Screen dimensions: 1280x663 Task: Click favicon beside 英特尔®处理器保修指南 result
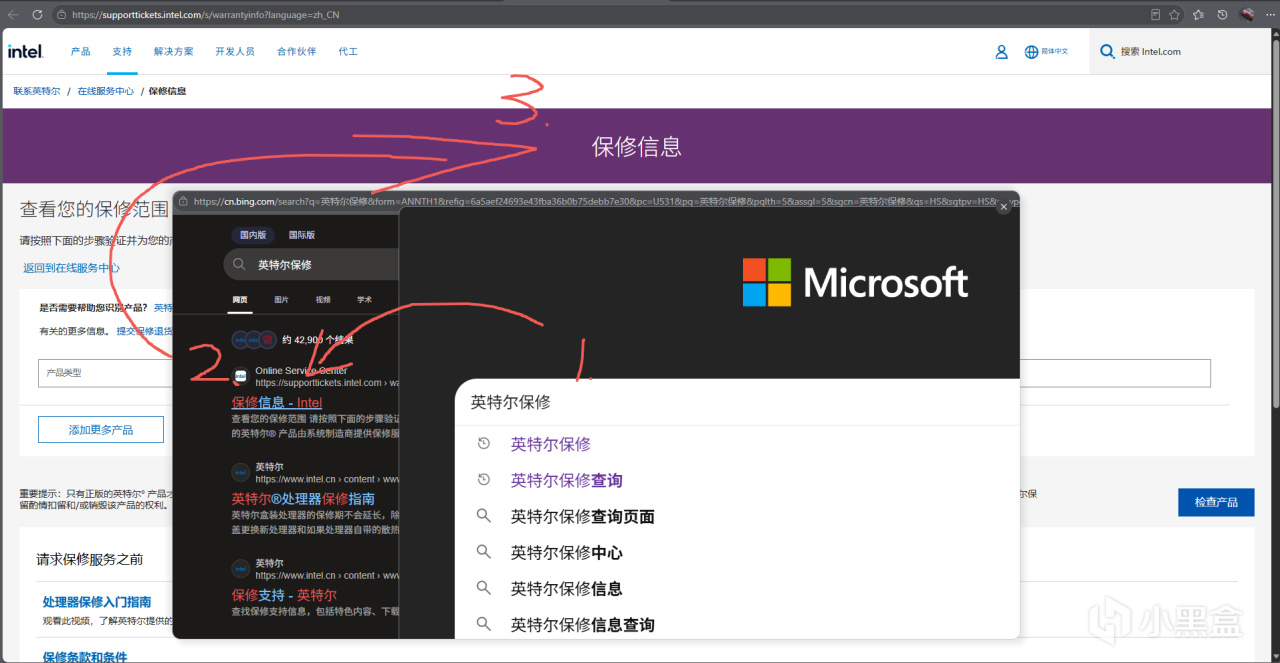click(x=240, y=472)
